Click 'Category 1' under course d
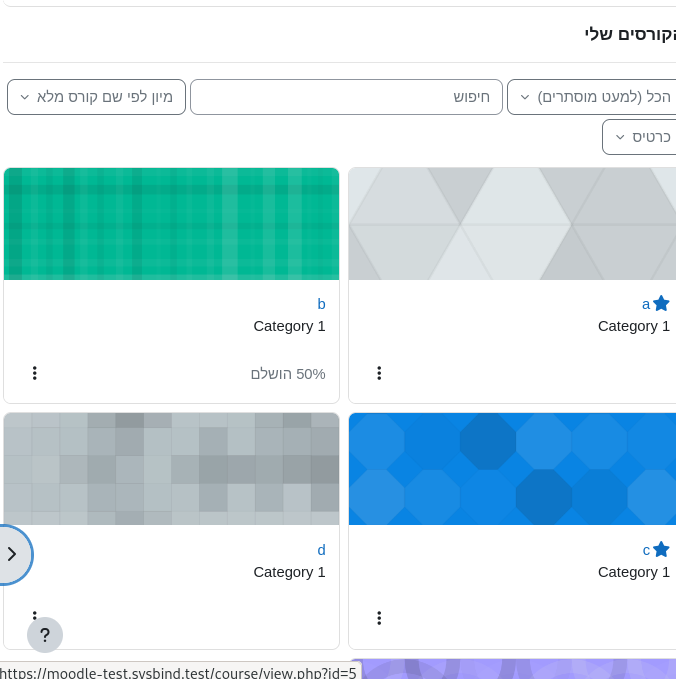This screenshot has height=679, width=676. point(289,572)
